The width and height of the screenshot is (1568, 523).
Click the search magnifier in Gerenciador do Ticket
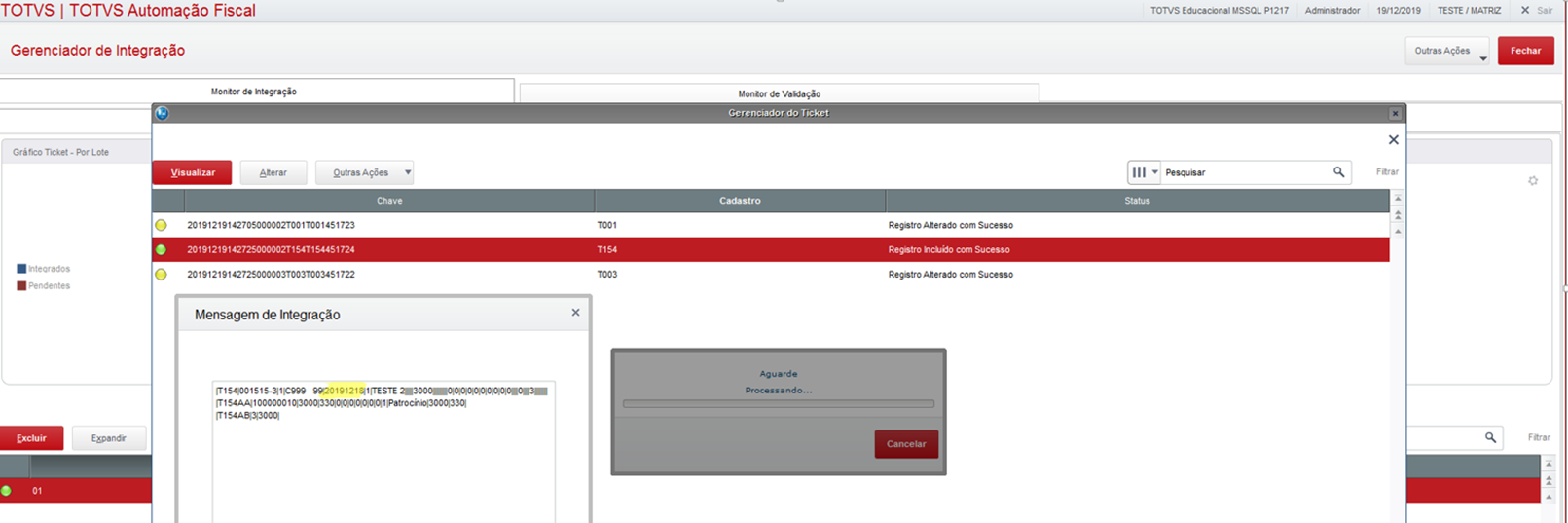coord(1338,172)
